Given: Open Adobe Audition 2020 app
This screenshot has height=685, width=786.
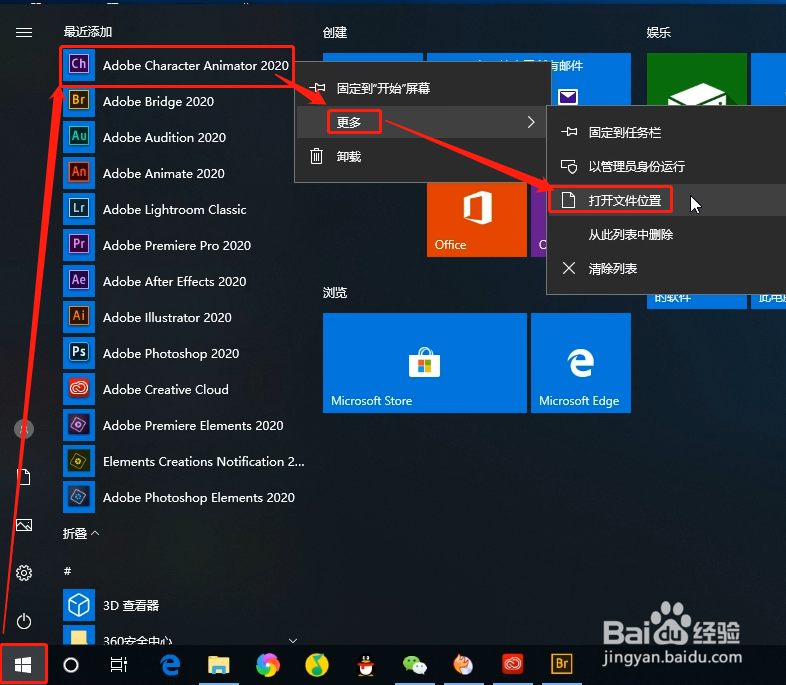Looking at the screenshot, I should pos(183,137).
